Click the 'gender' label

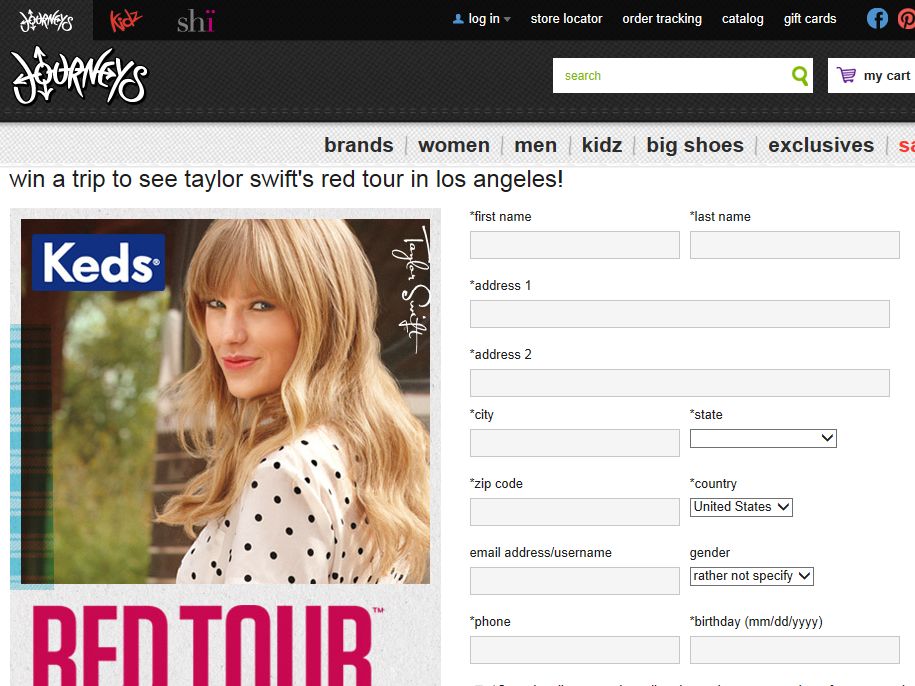click(x=710, y=553)
